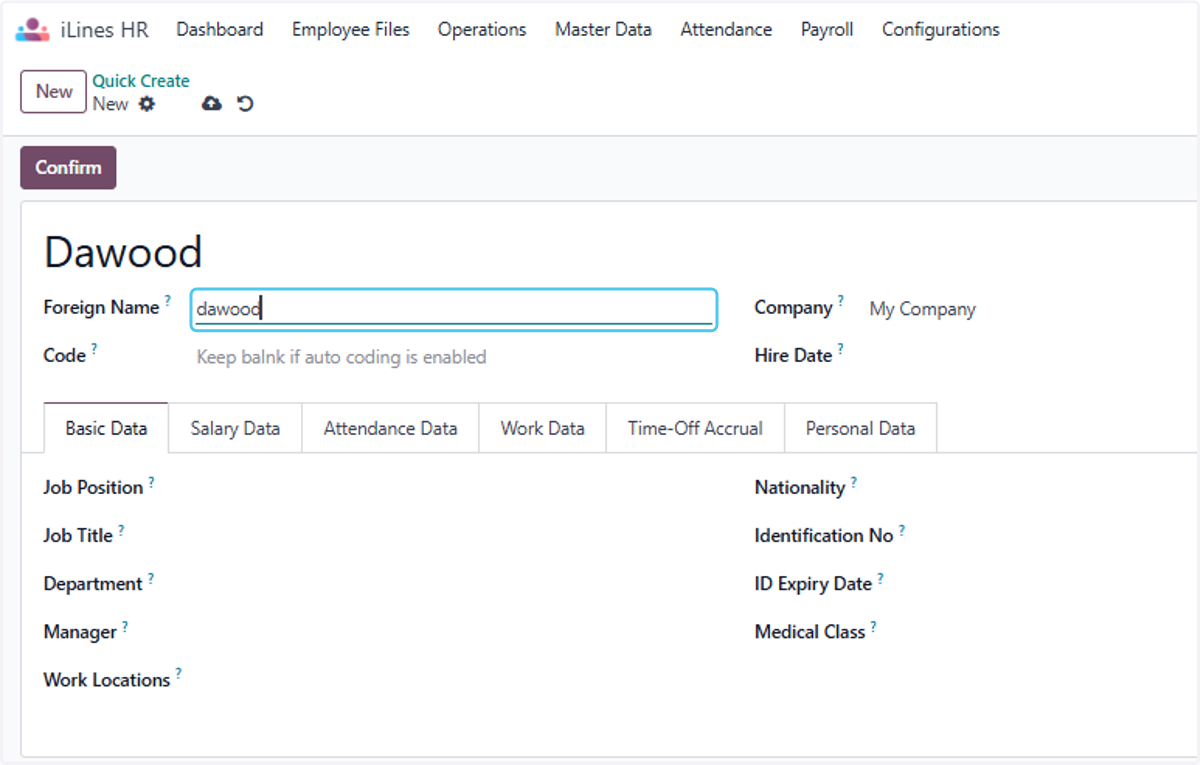Image resolution: width=1200 pixels, height=765 pixels.
Task: Show the Nationality help question mark
Action: 853,481
